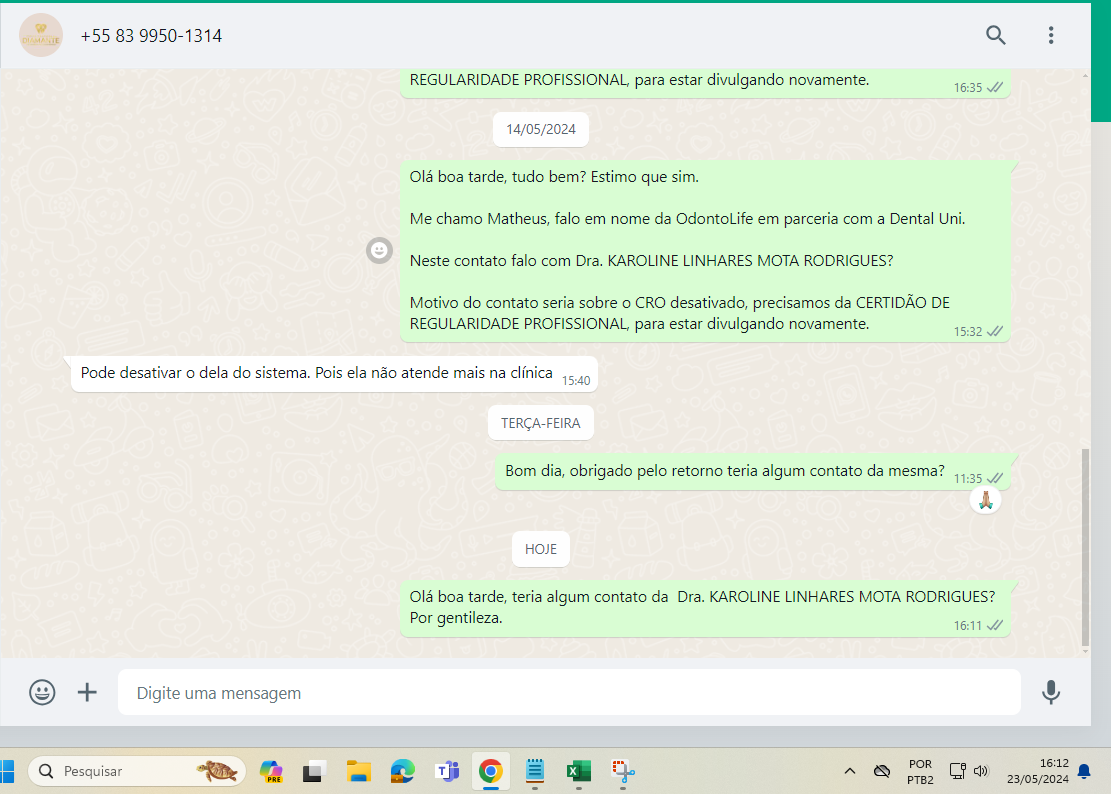Click the 15:40 timestamp on received message
The image size is (1111, 794).
pos(576,381)
